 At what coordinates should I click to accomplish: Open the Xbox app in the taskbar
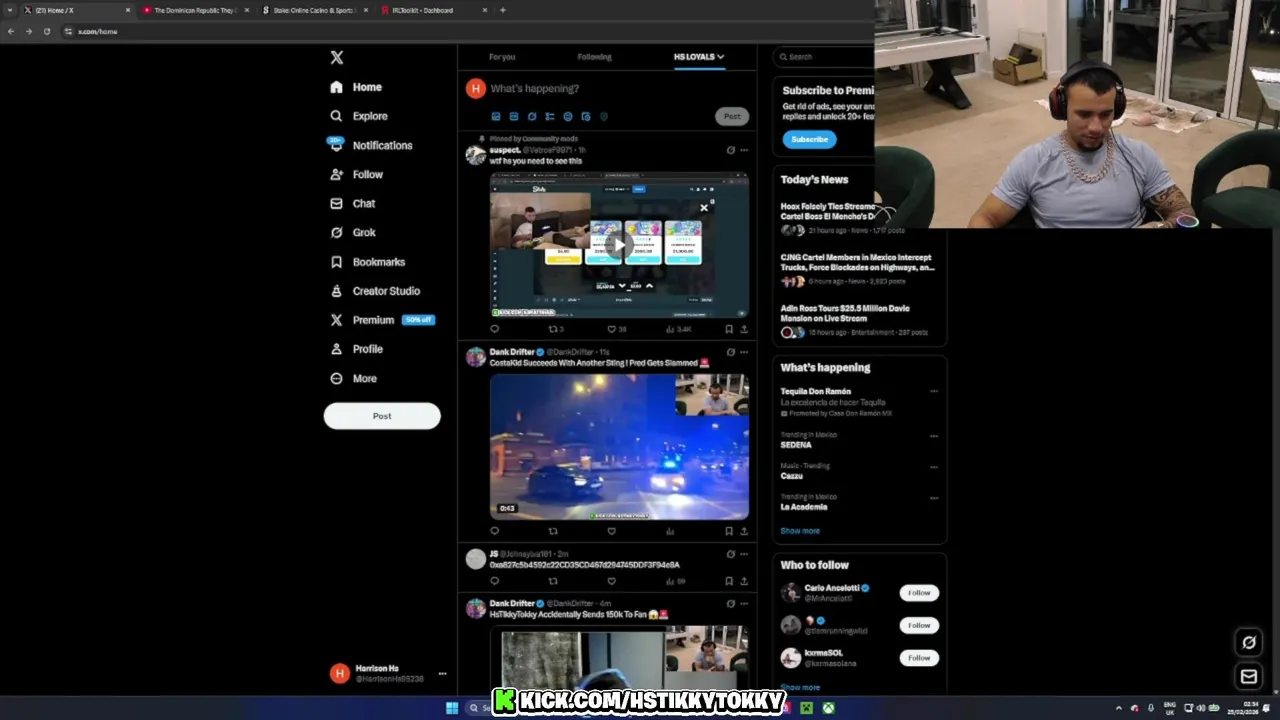coord(829,708)
